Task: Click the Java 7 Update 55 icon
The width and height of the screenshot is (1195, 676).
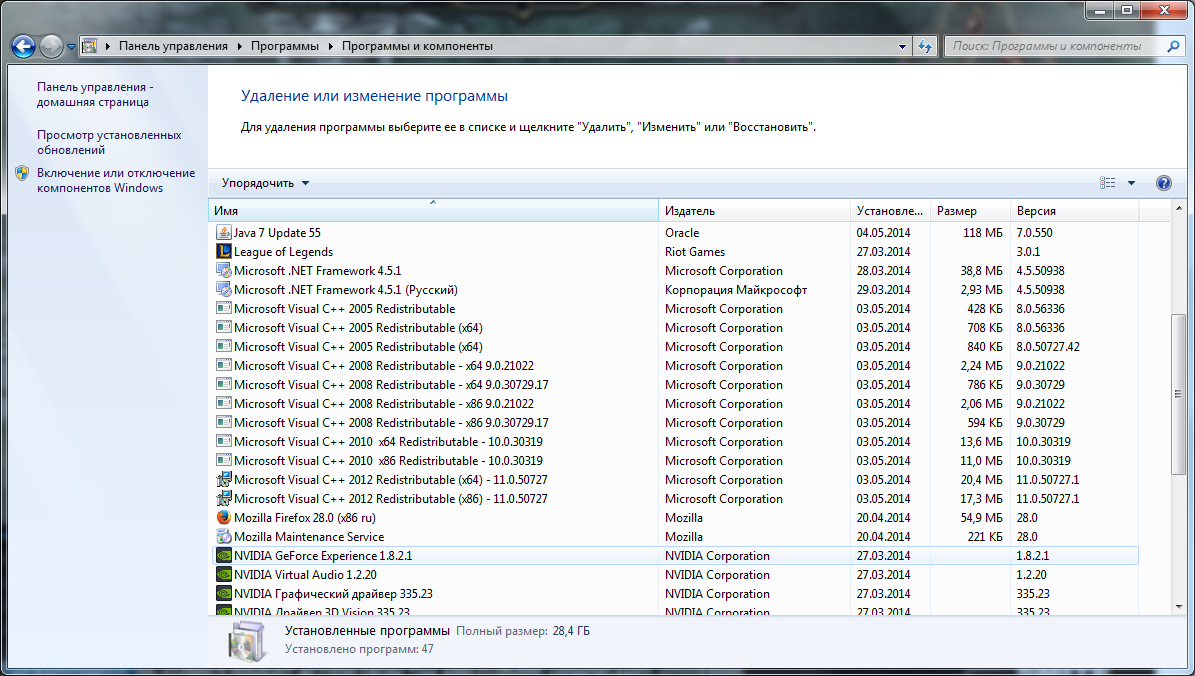Action: 223,232
